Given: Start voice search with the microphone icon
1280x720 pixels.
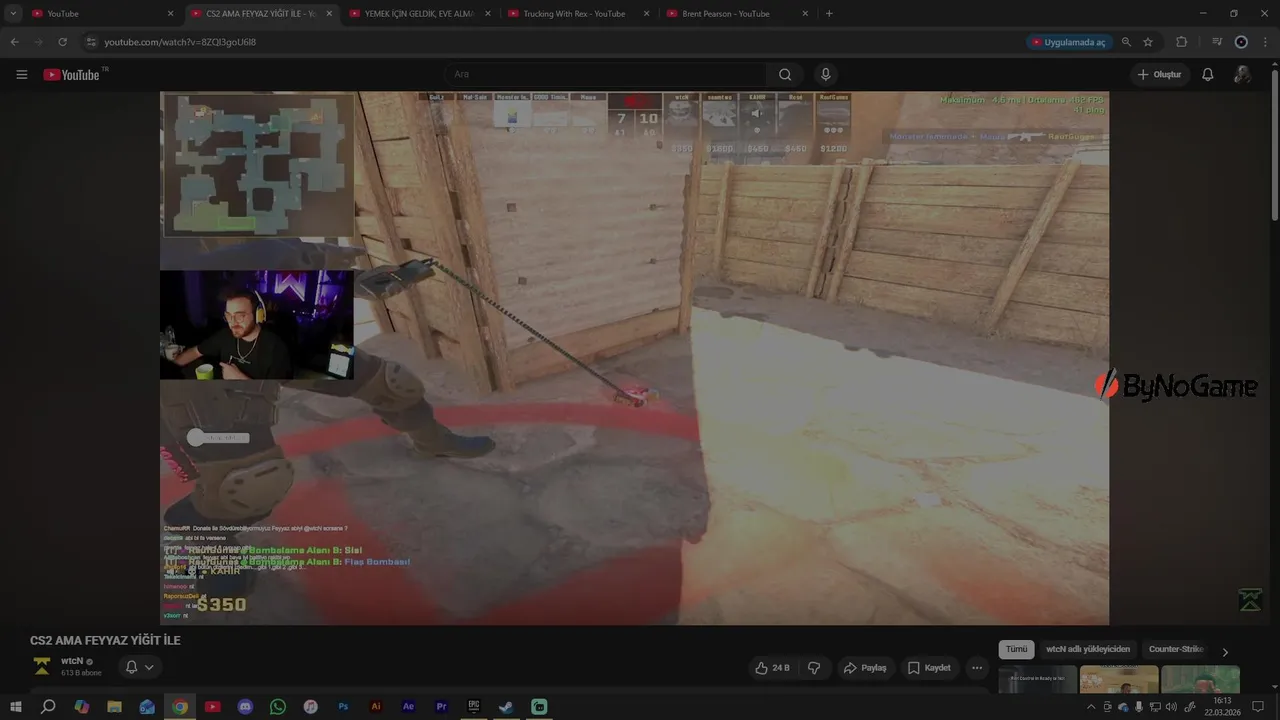Looking at the screenshot, I should (825, 74).
